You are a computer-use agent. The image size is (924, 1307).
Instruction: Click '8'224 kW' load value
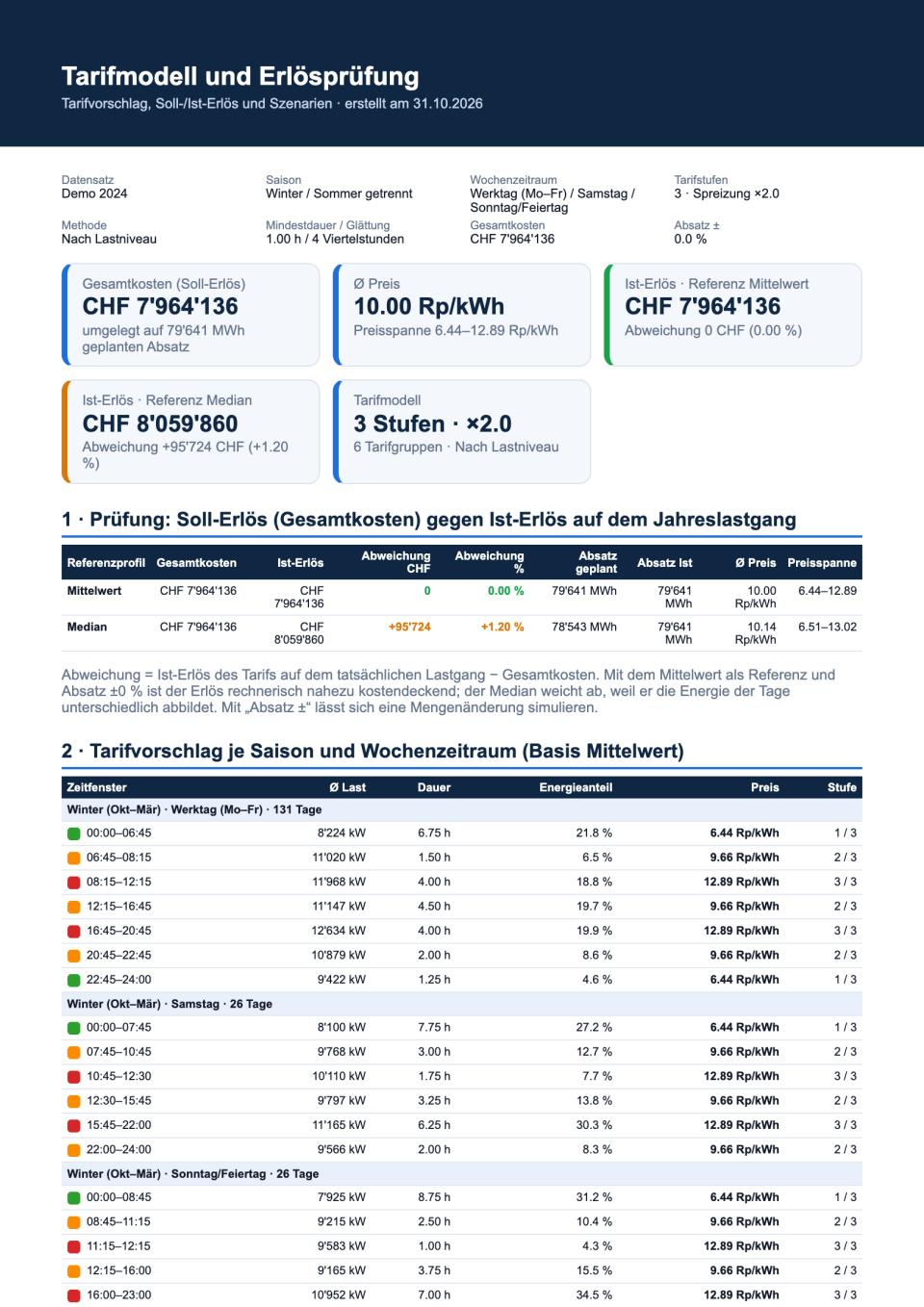342,833
